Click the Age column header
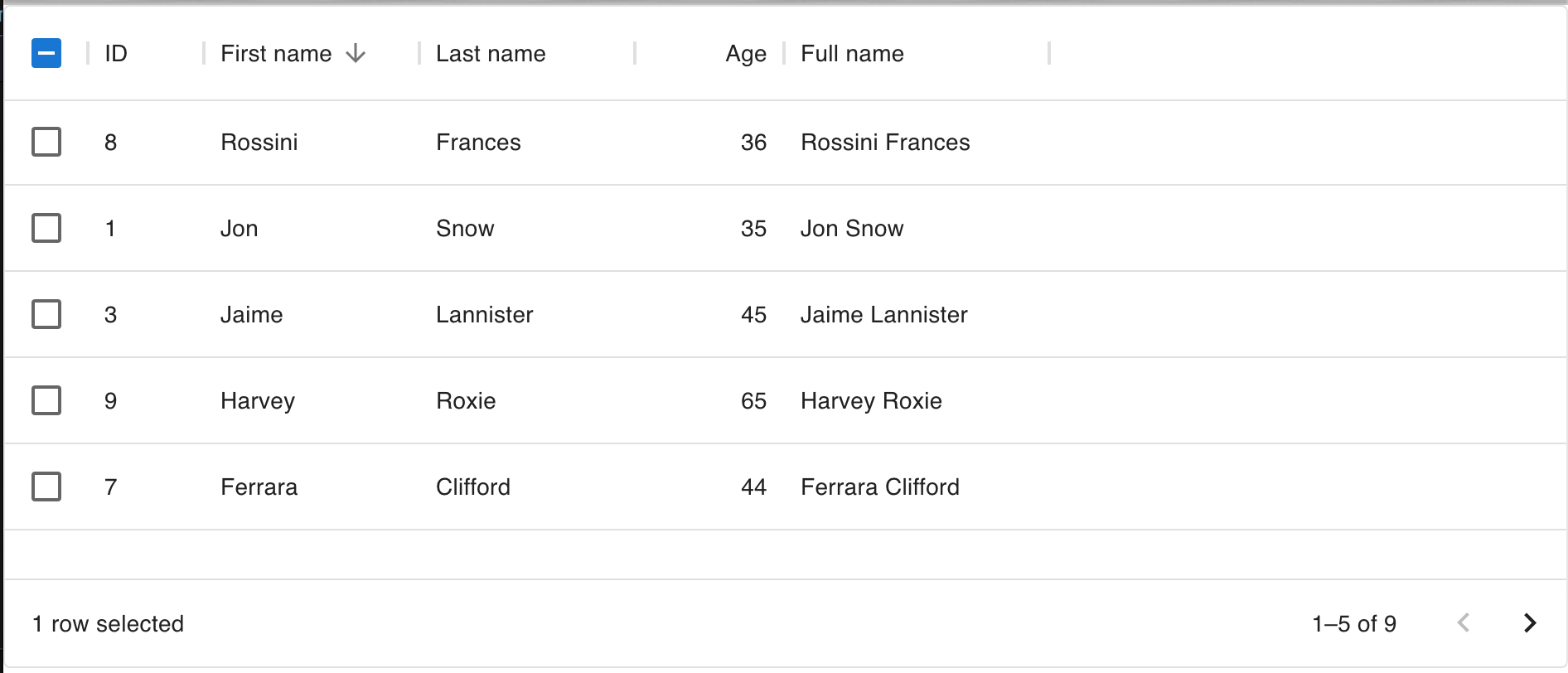This screenshot has height=673, width=1568. coord(745,54)
